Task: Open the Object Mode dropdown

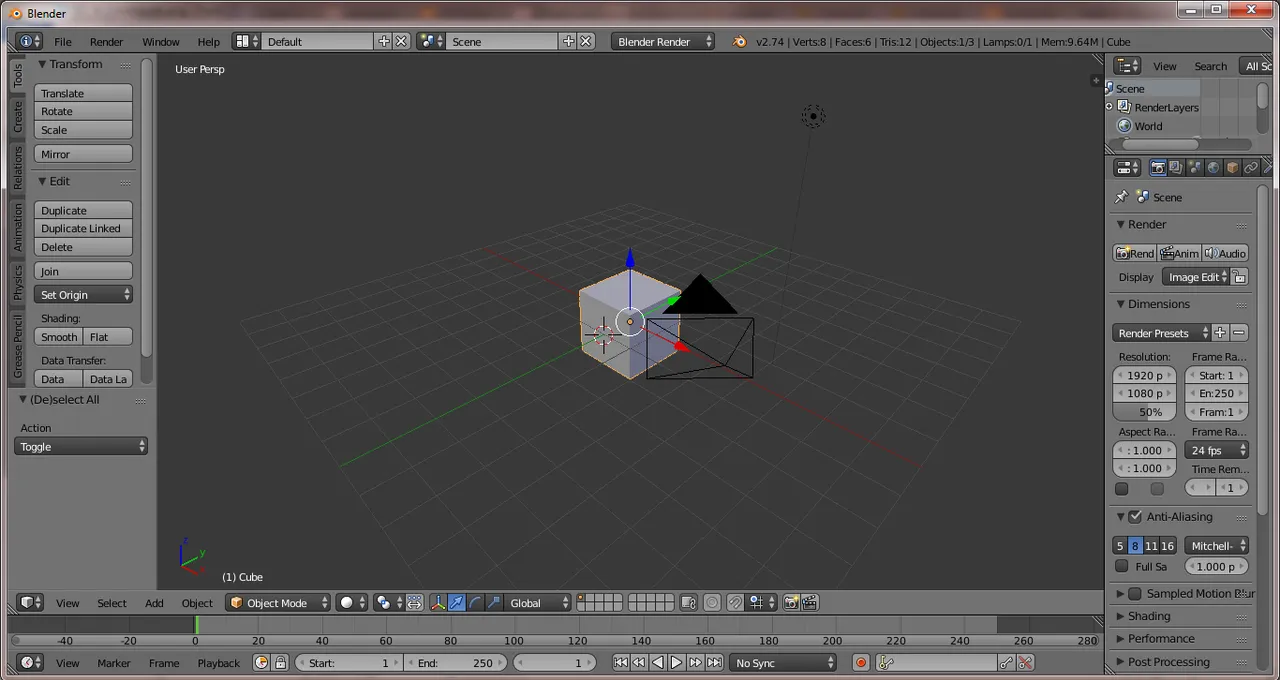Action: click(278, 603)
